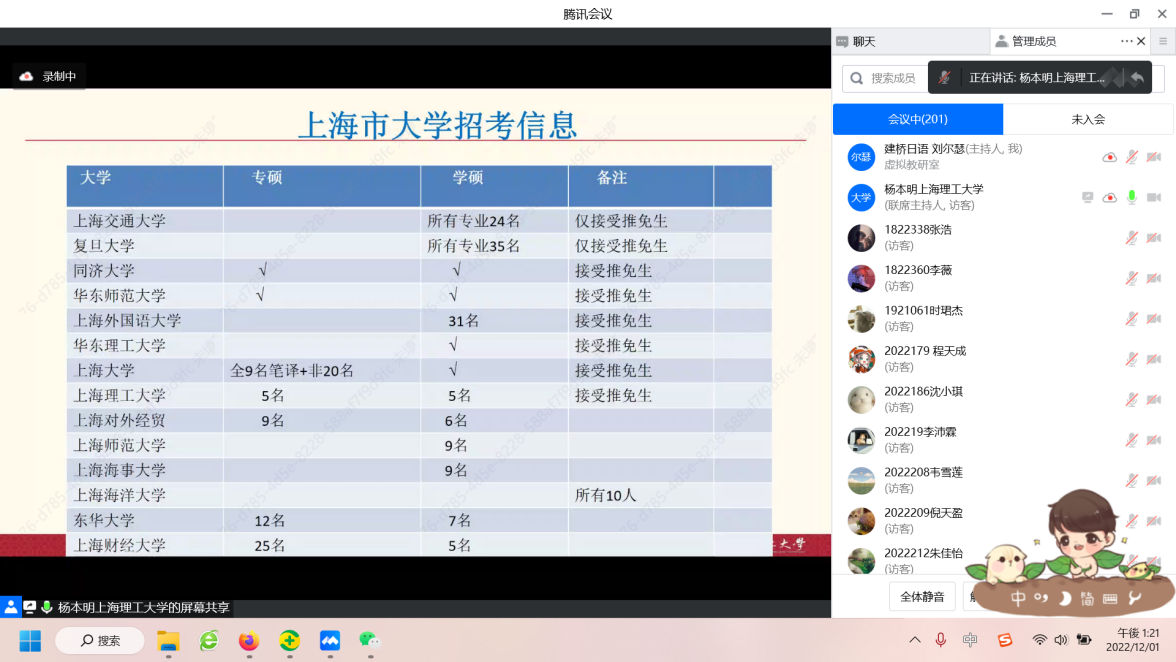Mute 杨本明上海理工大学's green microphone
This screenshot has height=662, width=1176.
click(x=1131, y=197)
